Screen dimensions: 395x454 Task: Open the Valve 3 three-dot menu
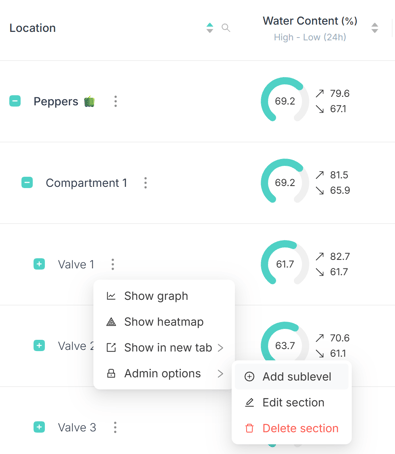pos(115,427)
